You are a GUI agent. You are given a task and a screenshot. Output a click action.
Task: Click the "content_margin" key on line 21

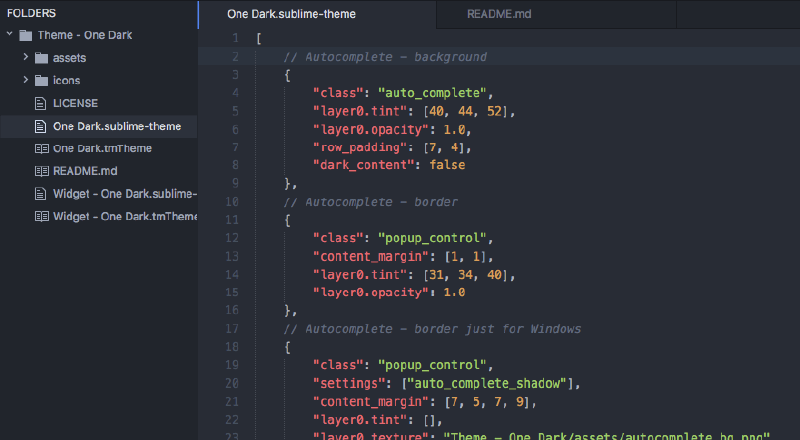(371, 402)
